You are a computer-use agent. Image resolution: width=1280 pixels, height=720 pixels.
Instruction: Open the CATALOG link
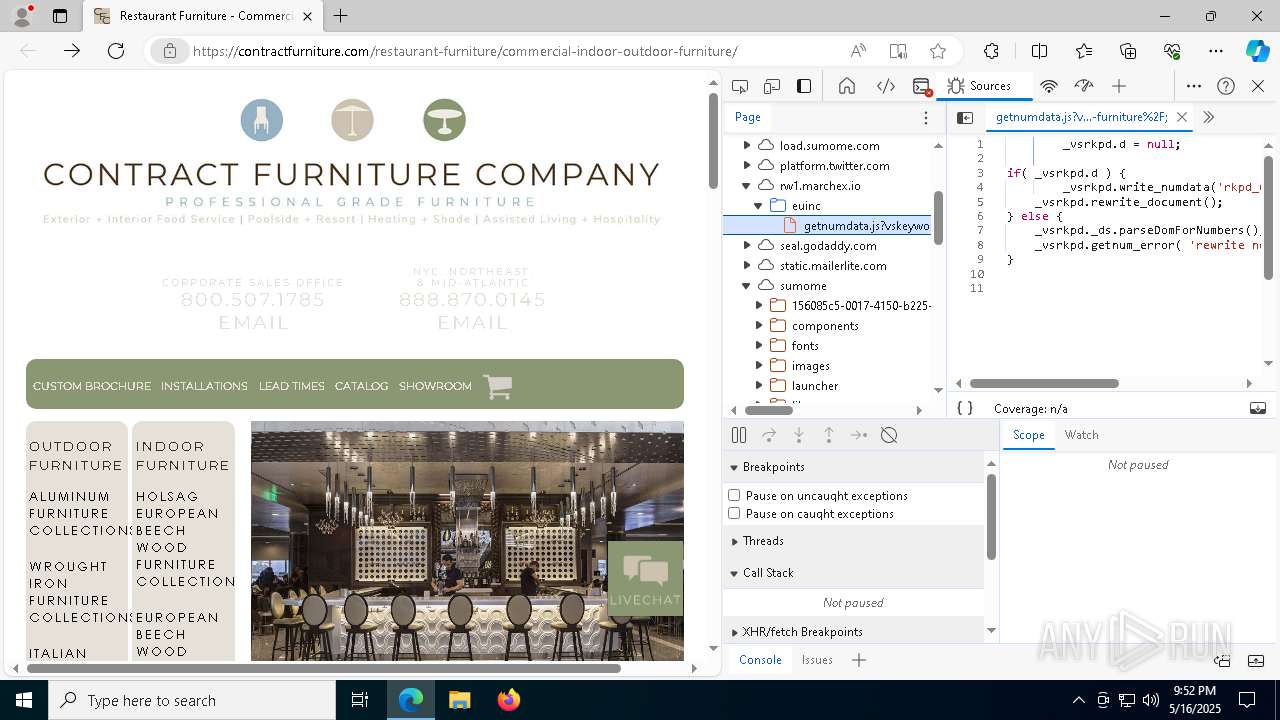pos(361,386)
